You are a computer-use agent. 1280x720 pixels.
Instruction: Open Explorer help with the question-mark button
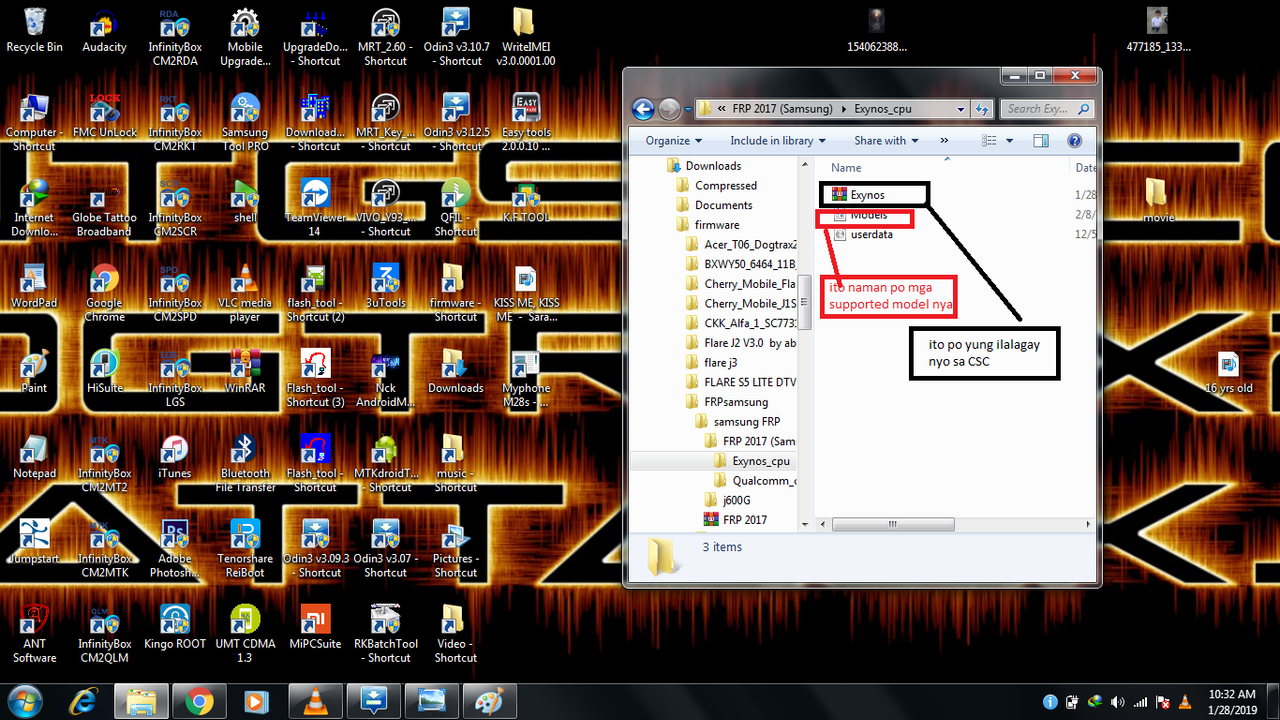[x=1075, y=141]
